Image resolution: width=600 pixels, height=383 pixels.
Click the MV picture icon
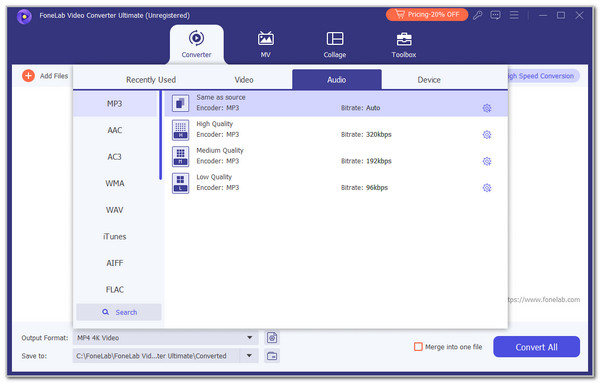pyautogui.click(x=266, y=39)
